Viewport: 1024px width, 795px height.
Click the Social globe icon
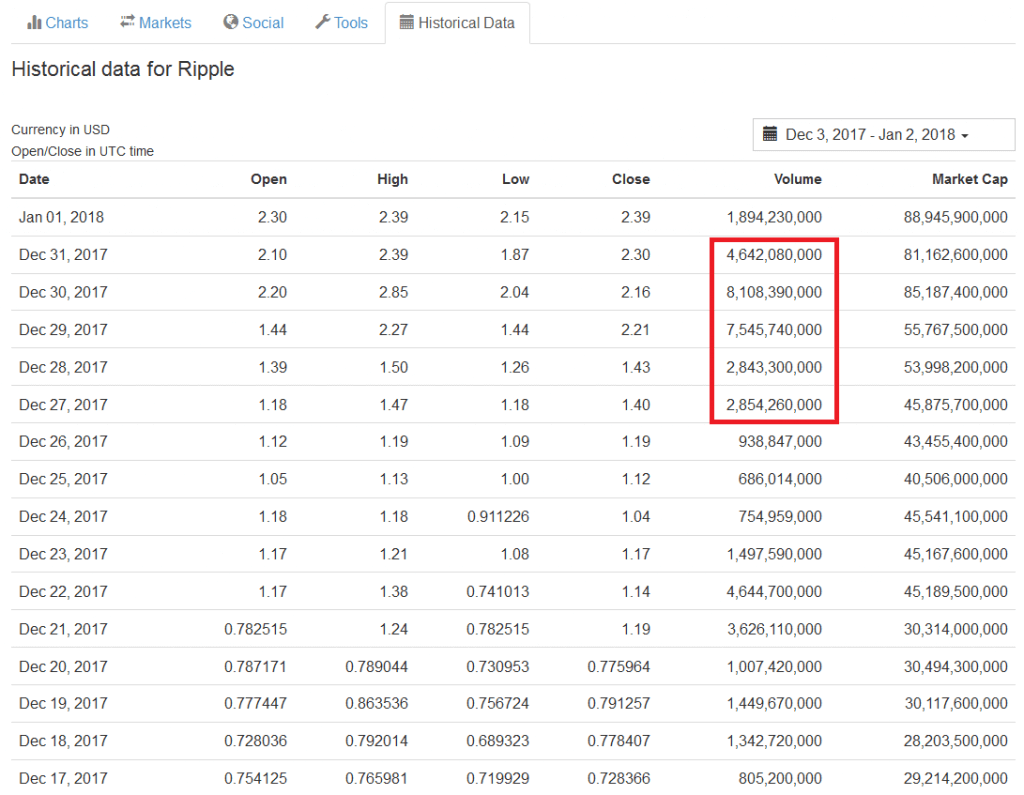(x=231, y=22)
